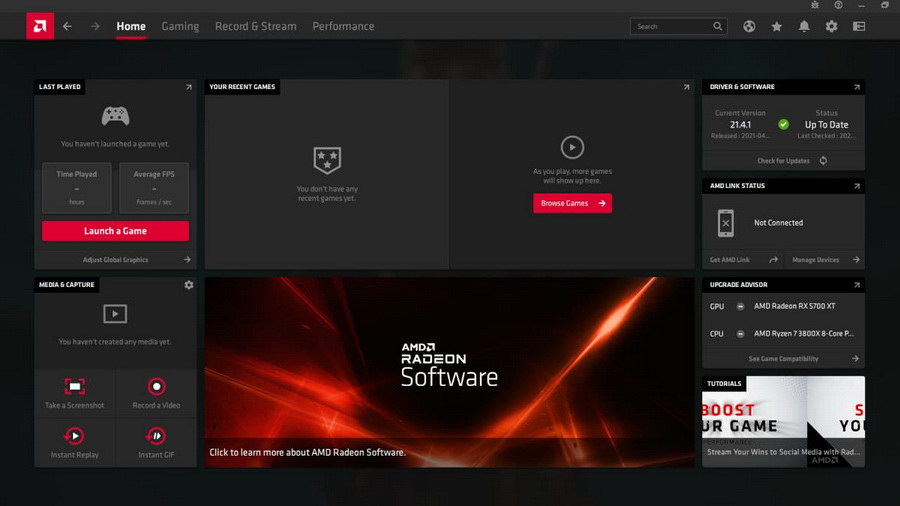Expand the Last Played panel
Screen dimensions: 900x506
188,87
